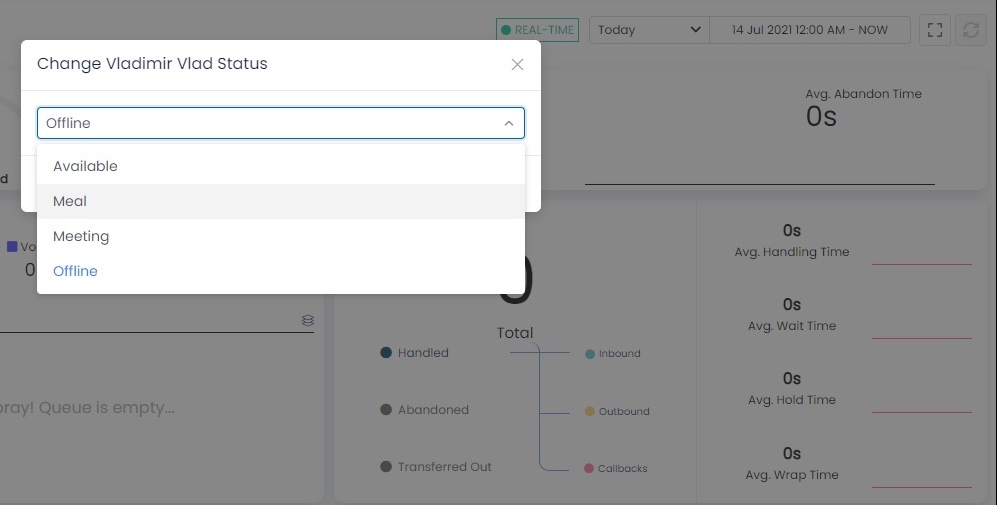Screen dimensions: 997x505
Task: Click the Avg. Abandon Time label
Action: tap(863, 93)
